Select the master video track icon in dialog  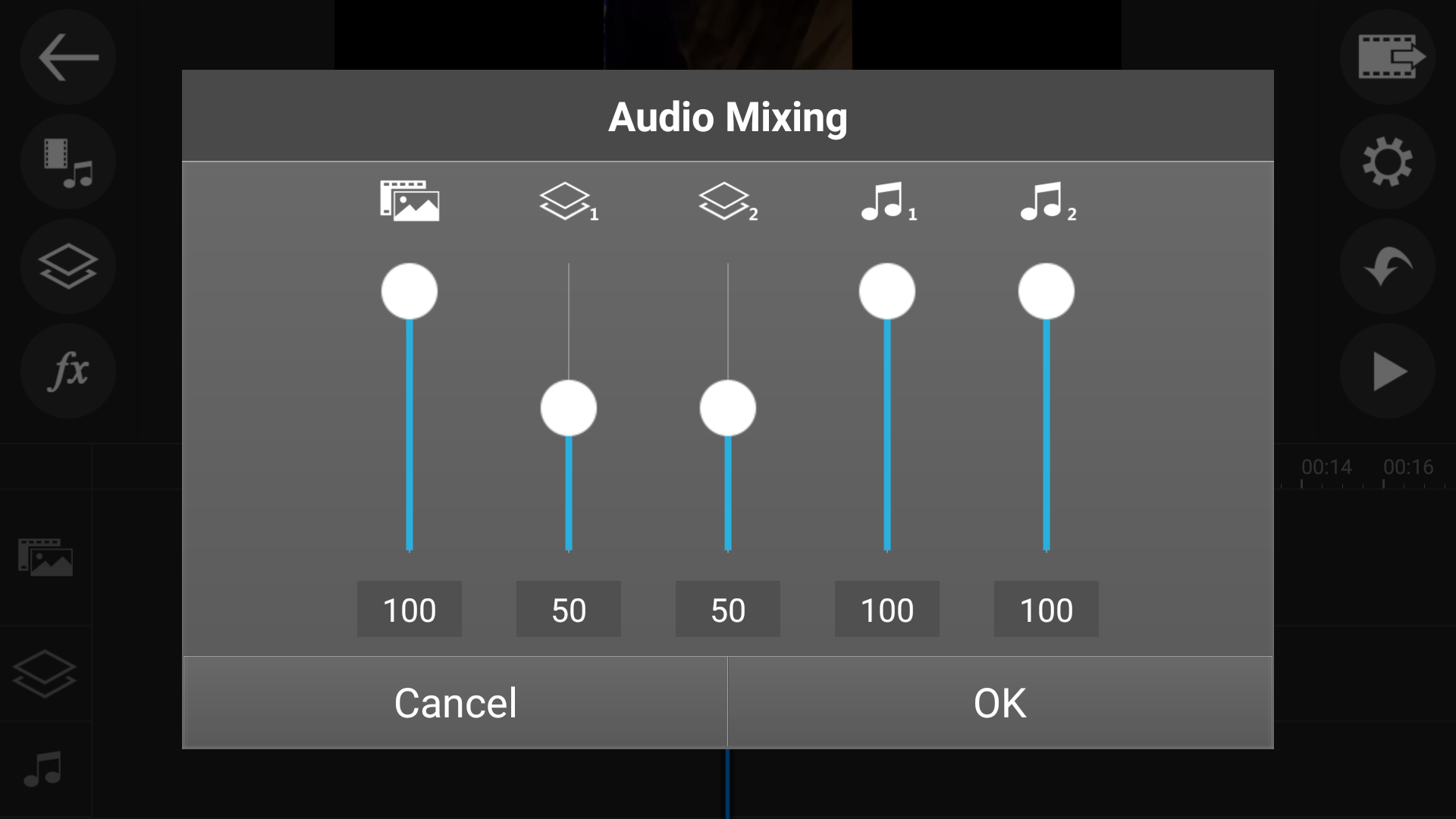(409, 199)
